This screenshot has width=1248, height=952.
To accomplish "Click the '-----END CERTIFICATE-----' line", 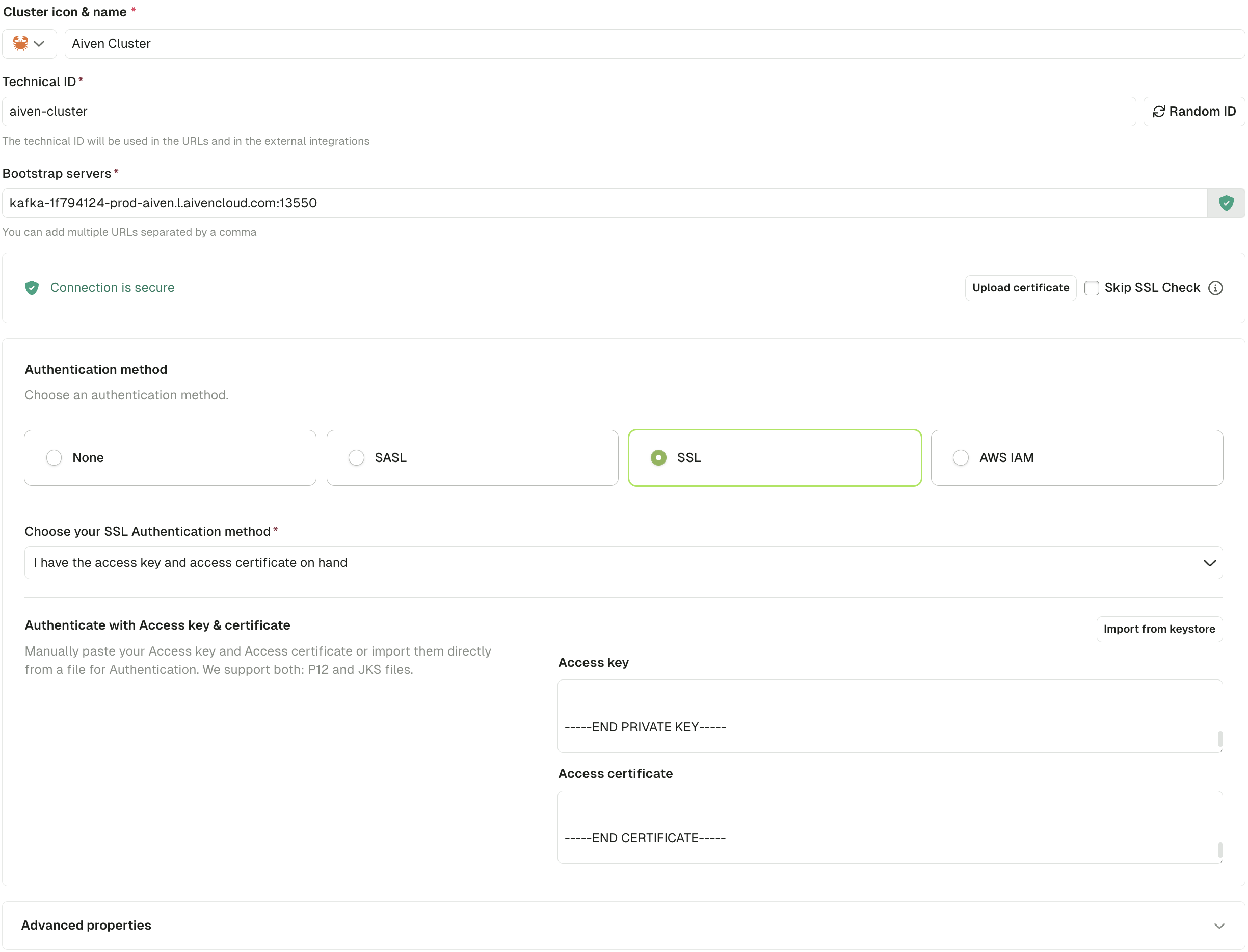I will coord(645,838).
